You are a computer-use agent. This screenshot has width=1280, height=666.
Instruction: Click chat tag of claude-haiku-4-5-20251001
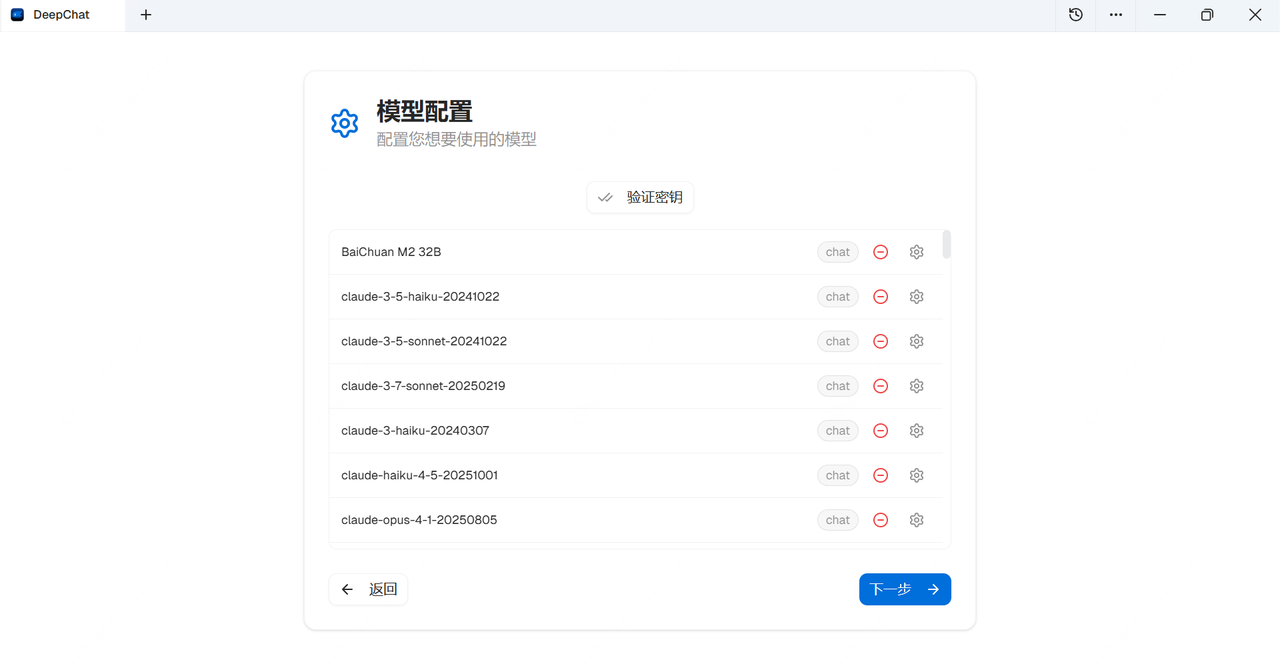838,475
